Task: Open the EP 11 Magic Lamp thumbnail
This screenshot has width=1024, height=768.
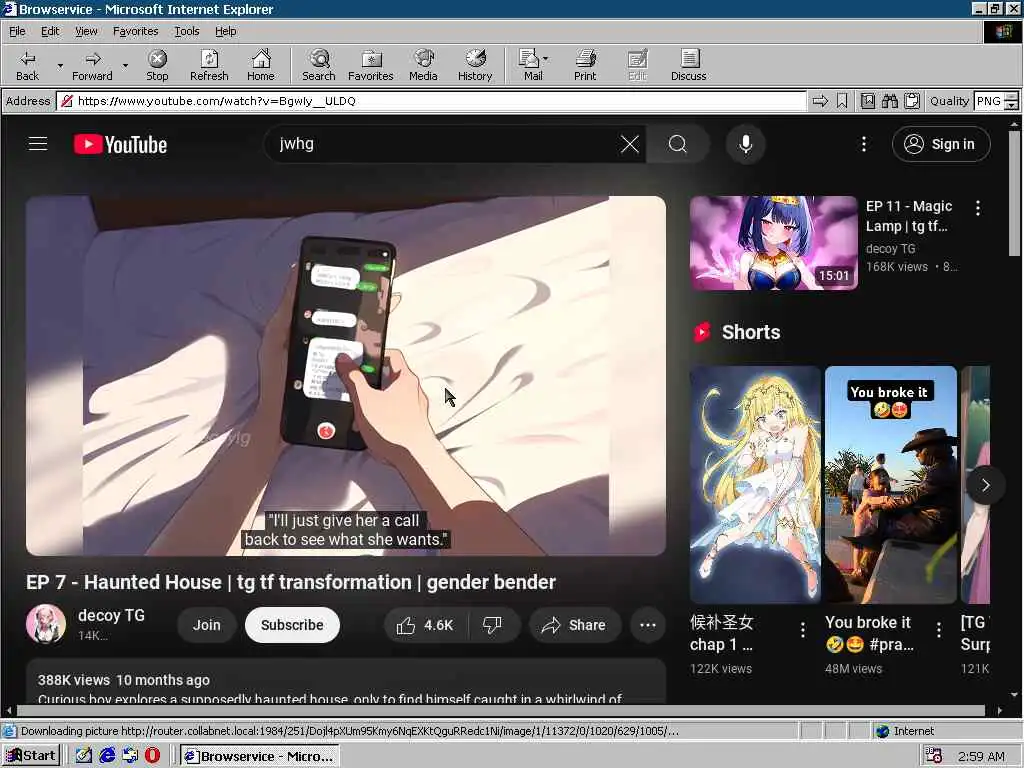Action: (x=774, y=243)
